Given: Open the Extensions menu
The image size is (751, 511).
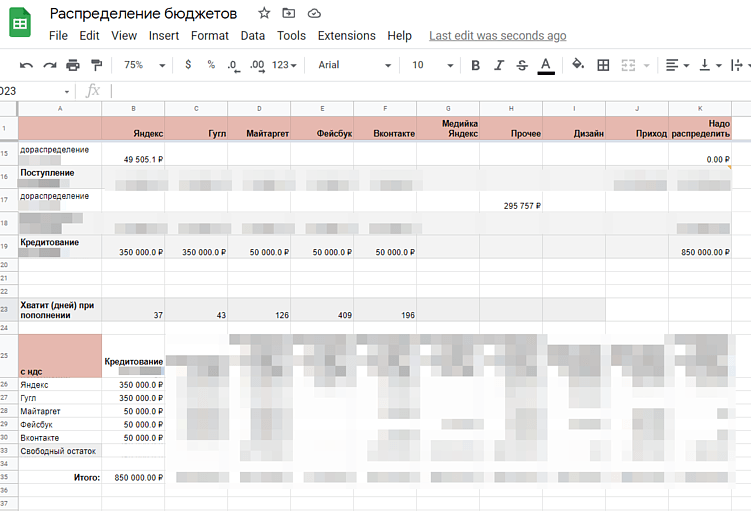Looking at the screenshot, I should [x=347, y=36].
